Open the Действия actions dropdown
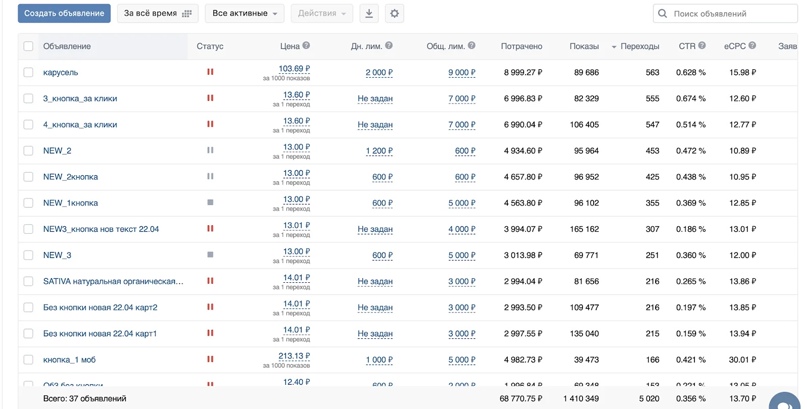The width and height of the screenshot is (807, 409). 321,14
